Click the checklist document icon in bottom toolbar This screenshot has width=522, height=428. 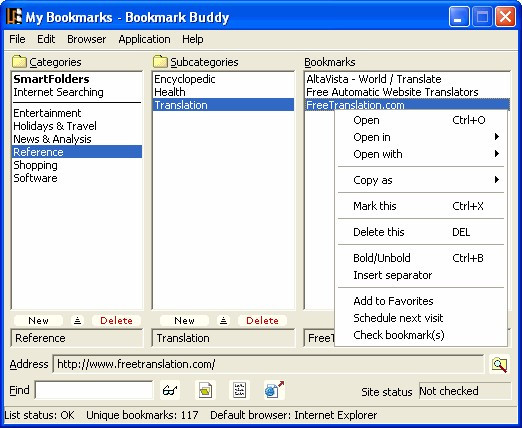[239, 390]
